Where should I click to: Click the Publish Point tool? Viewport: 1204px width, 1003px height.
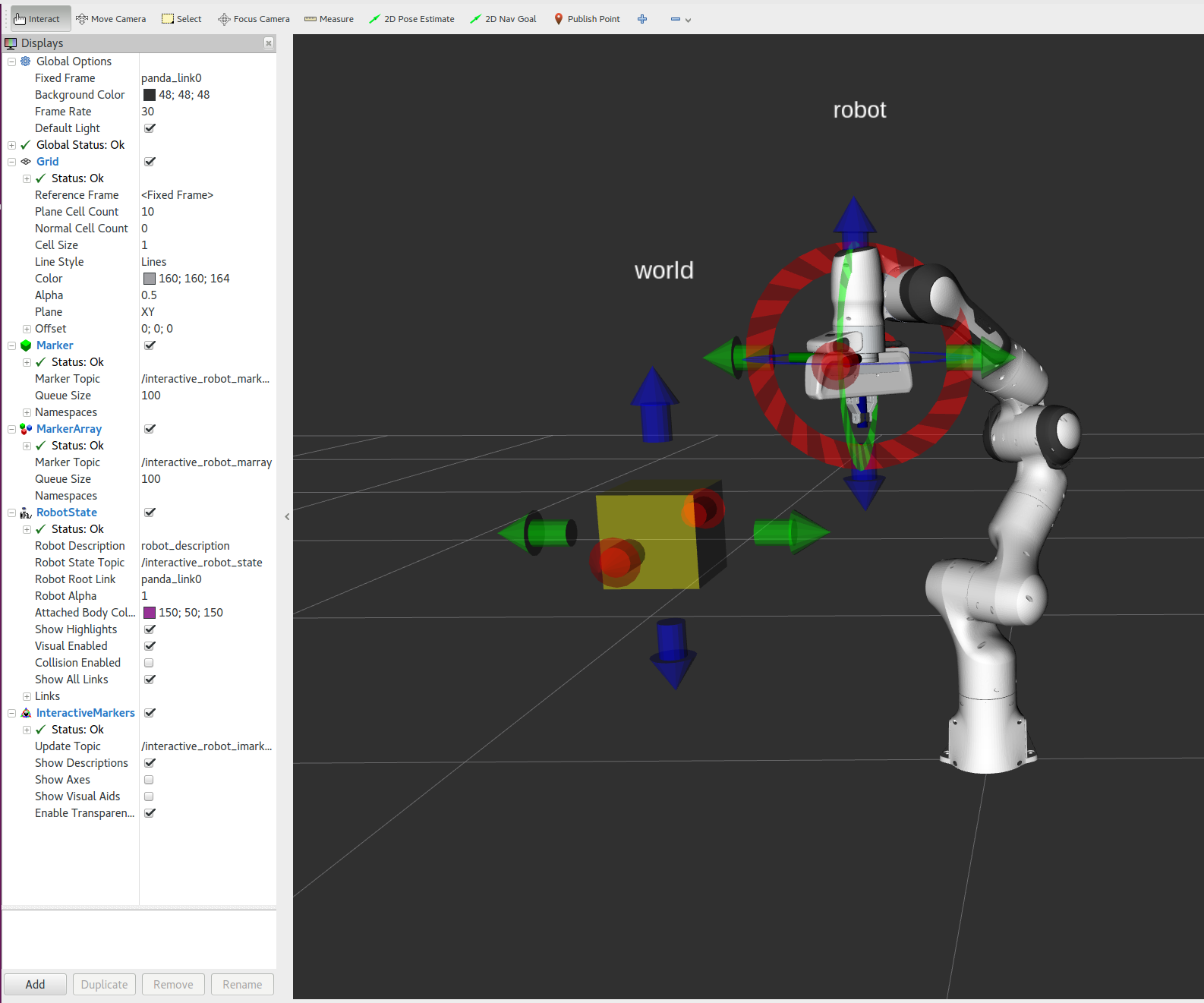(587, 19)
